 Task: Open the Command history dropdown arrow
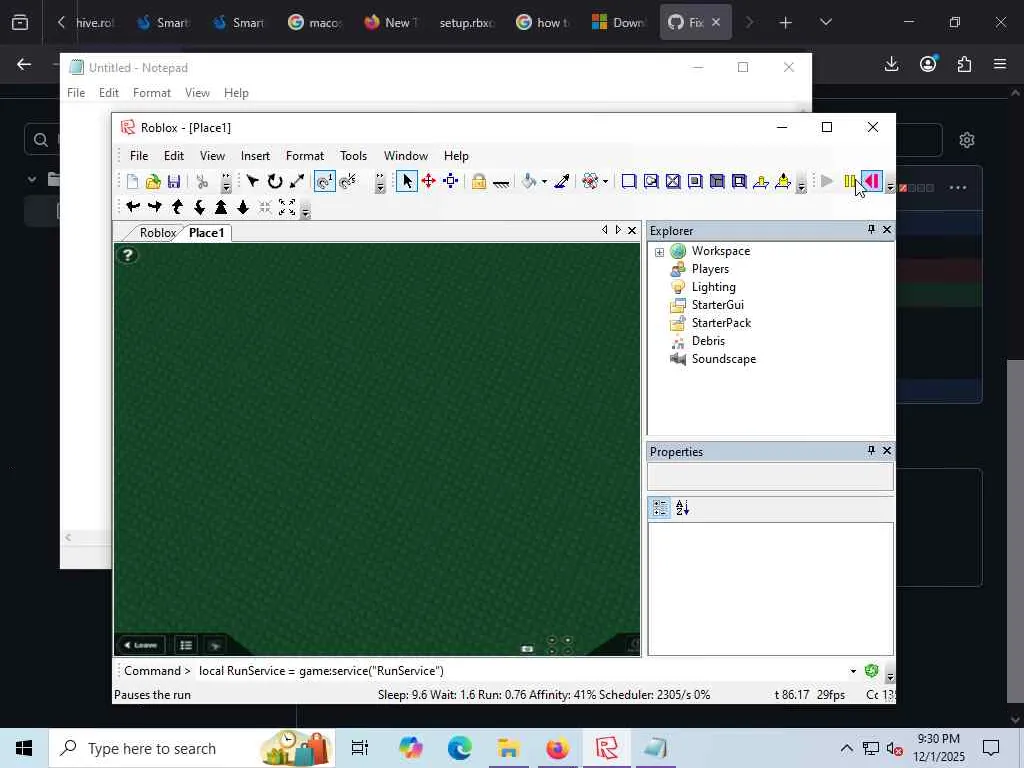[x=853, y=671]
